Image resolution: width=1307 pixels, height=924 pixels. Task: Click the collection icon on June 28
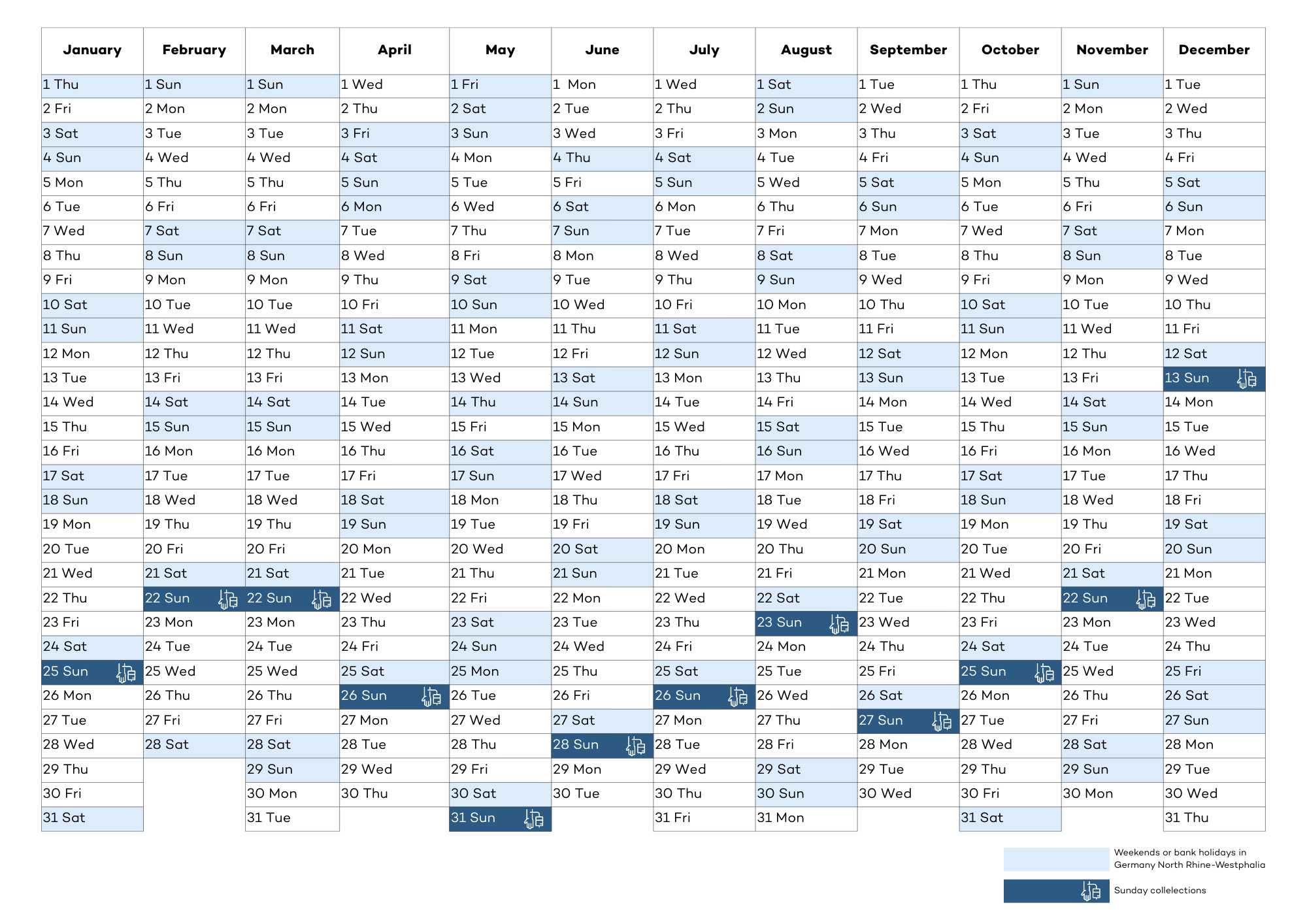(635, 746)
